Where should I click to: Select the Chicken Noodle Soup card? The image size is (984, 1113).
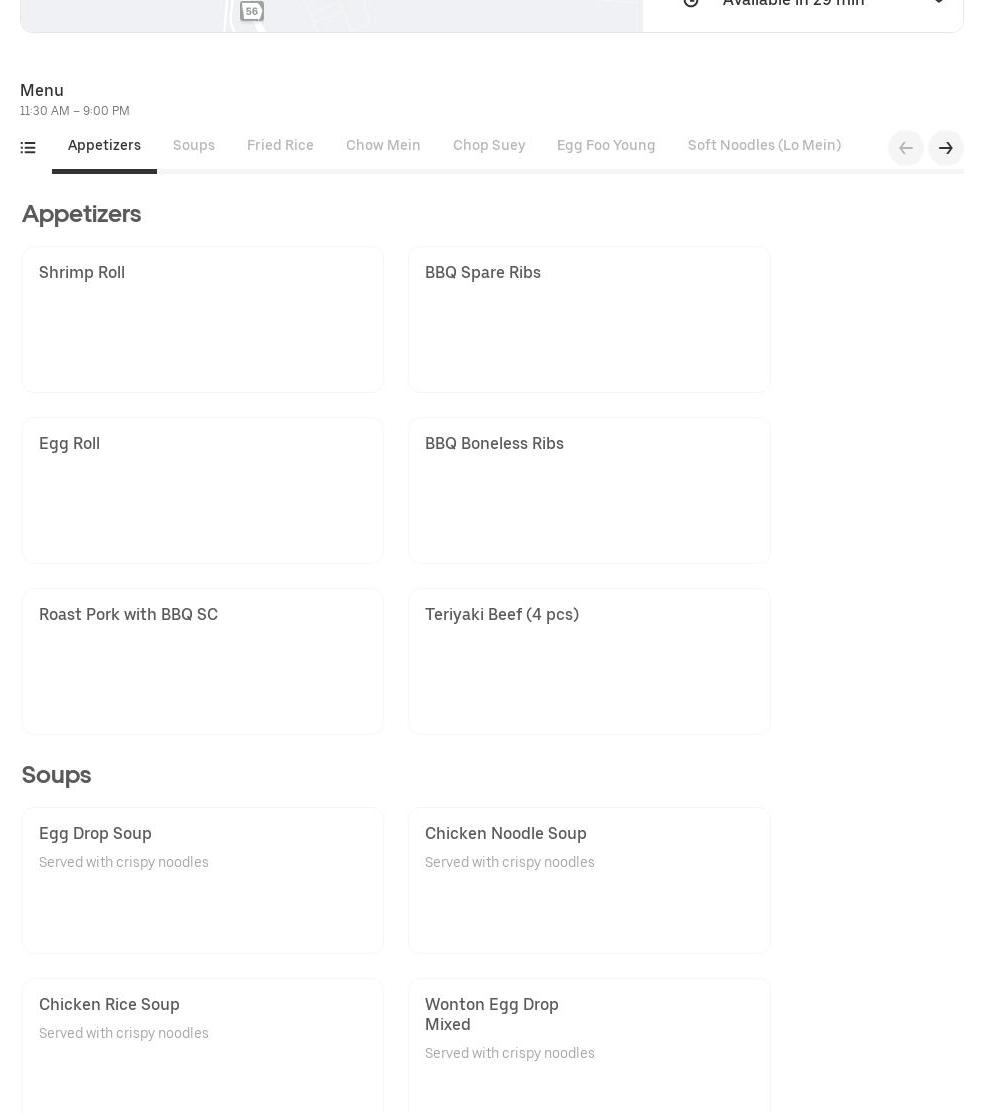click(x=589, y=880)
